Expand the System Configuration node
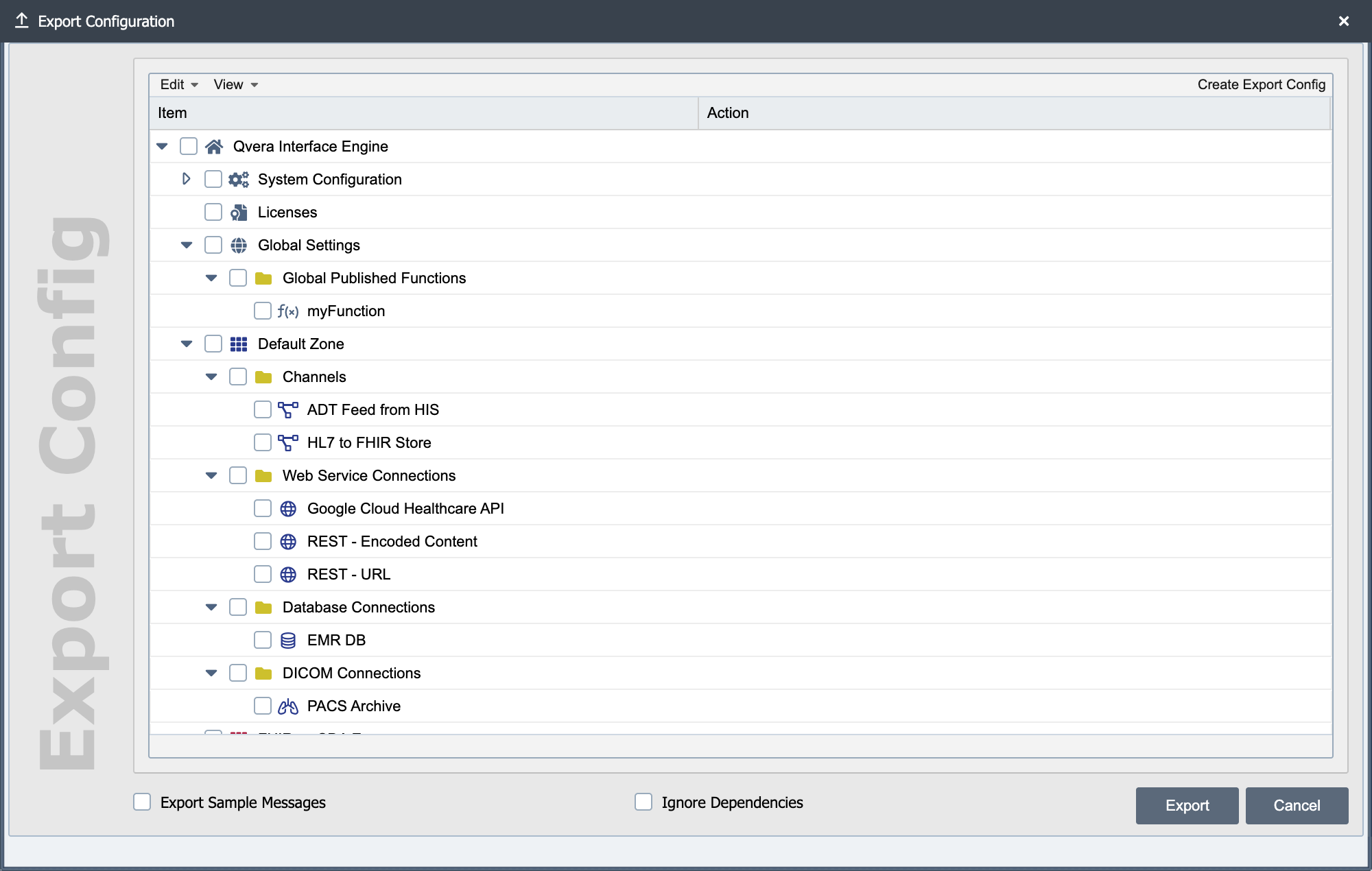Image resolution: width=1372 pixels, height=871 pixels. [x=186, y=179]
